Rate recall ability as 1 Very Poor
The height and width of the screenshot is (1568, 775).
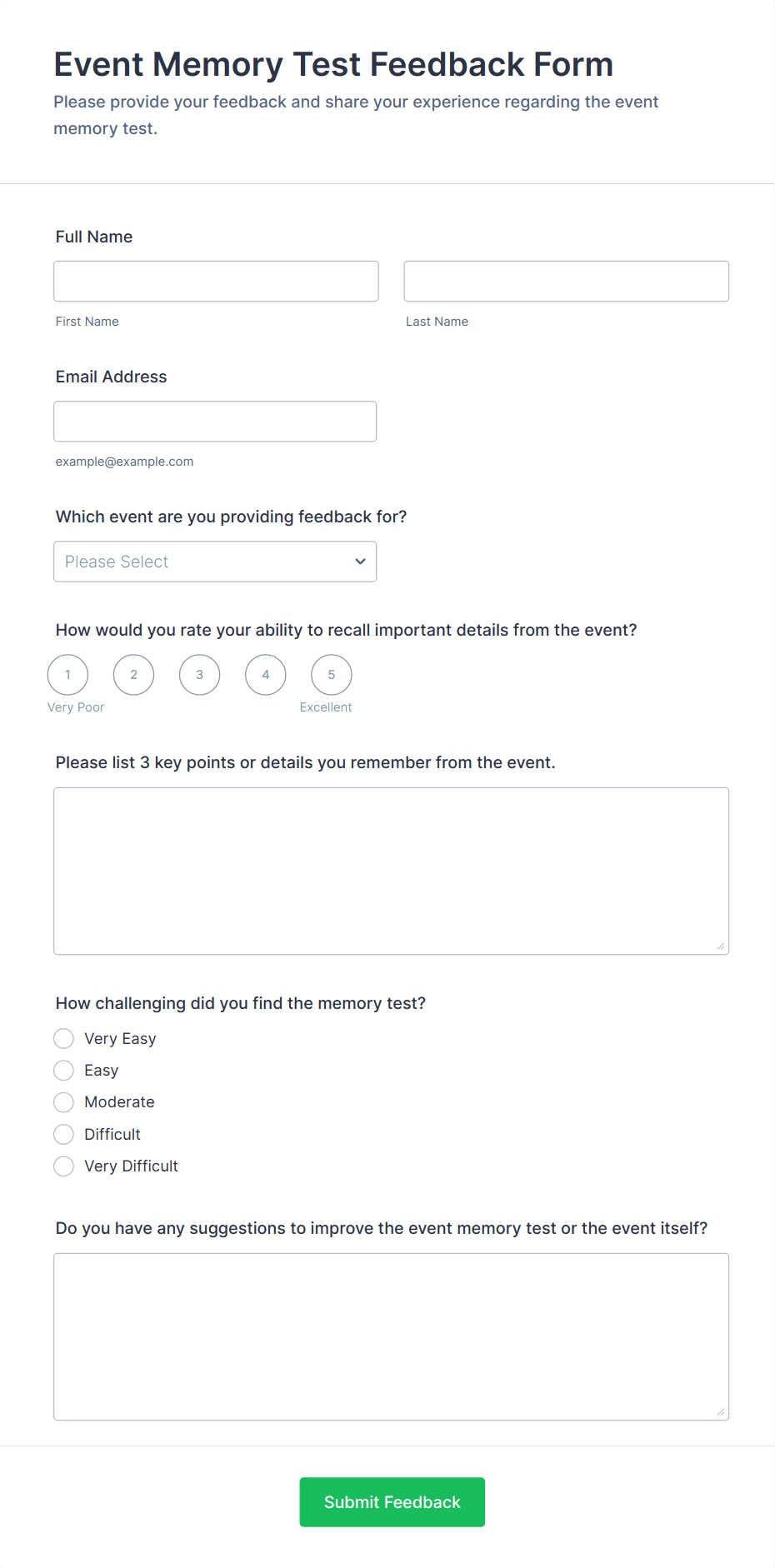[67, 675]
